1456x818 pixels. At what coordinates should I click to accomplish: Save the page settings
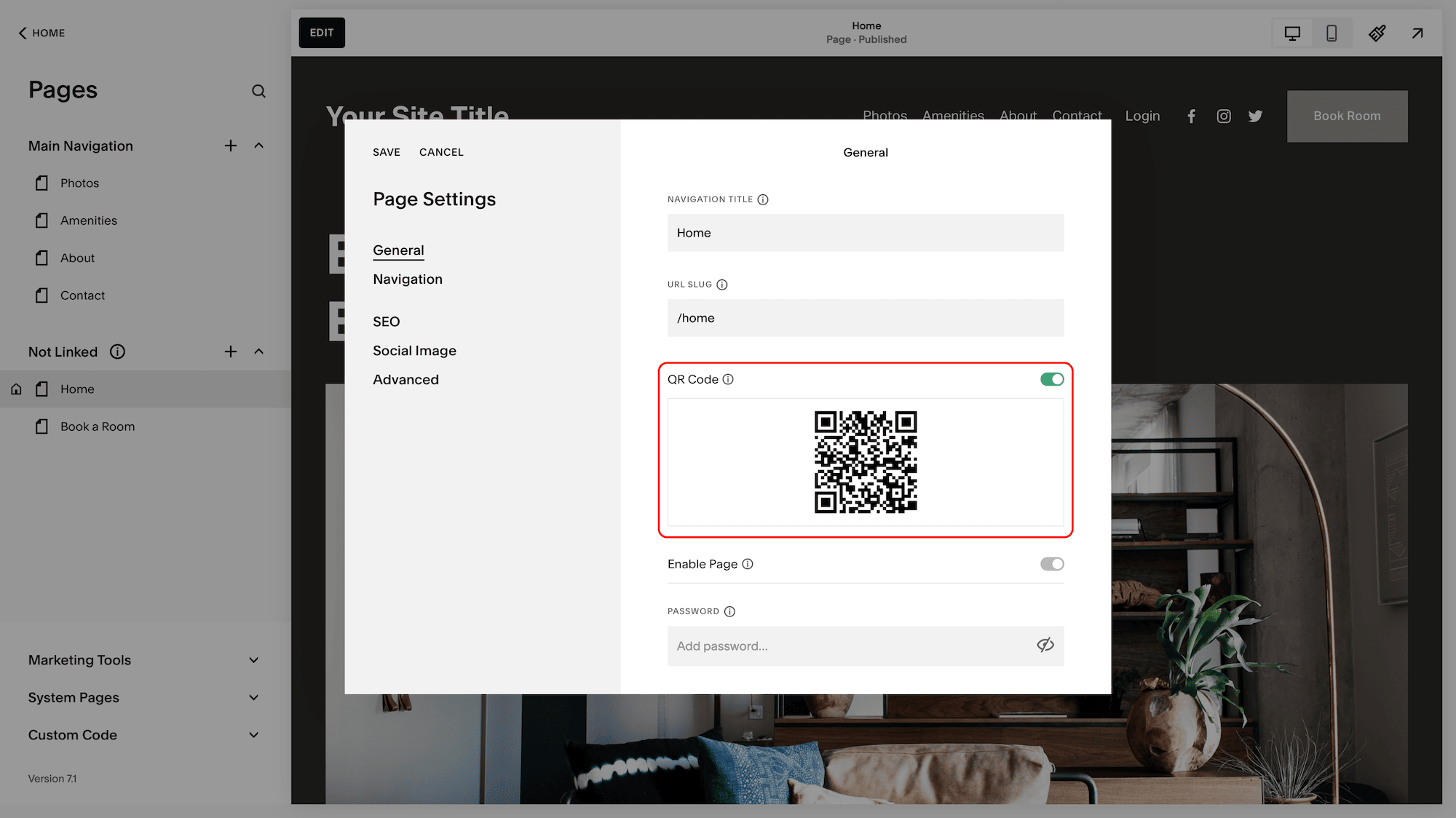(x=386, y=152)
